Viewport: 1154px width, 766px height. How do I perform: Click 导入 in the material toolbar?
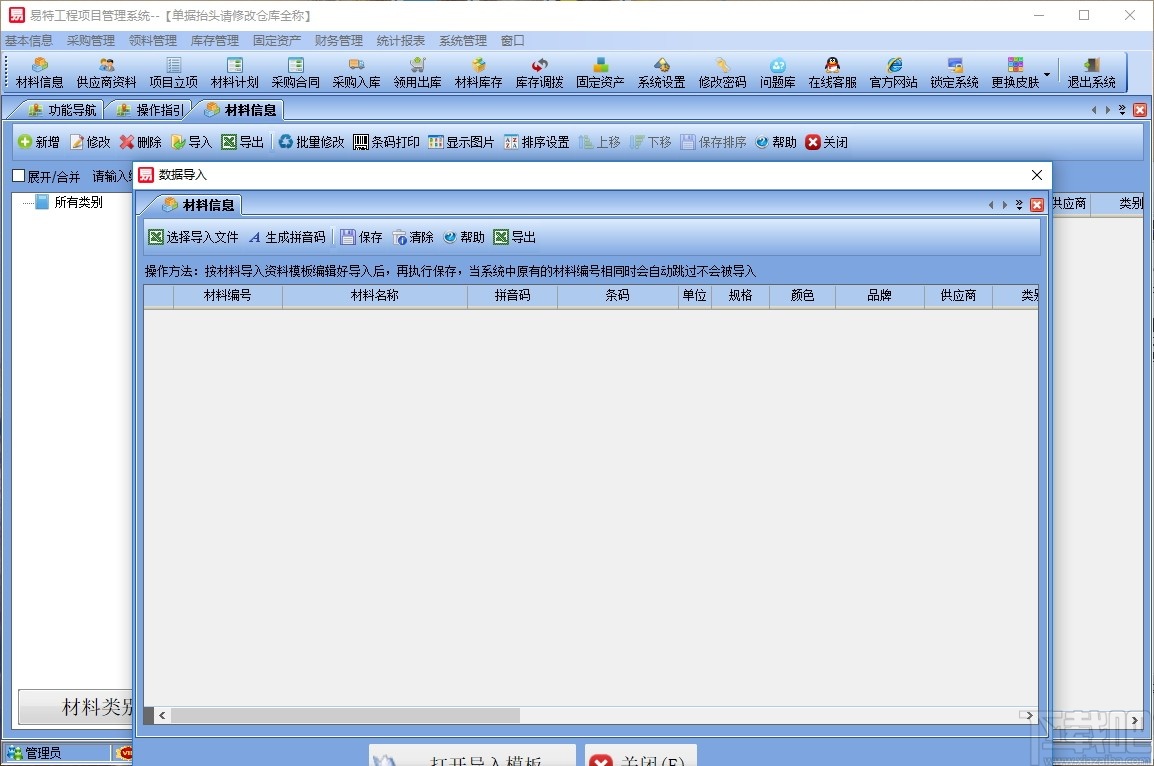[x=191, y=142]
